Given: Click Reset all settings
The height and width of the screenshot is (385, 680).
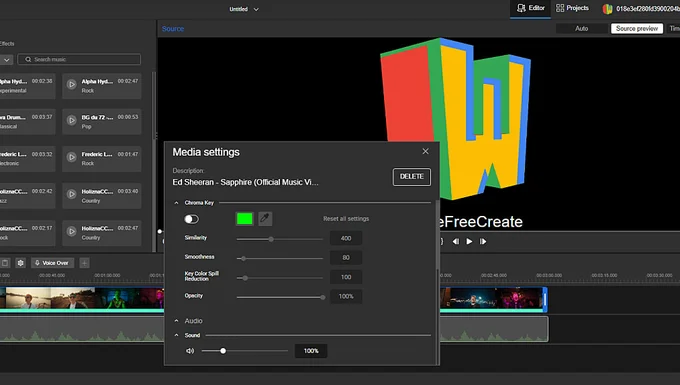Looking at the screenshot, I should [x=346, y=219].
